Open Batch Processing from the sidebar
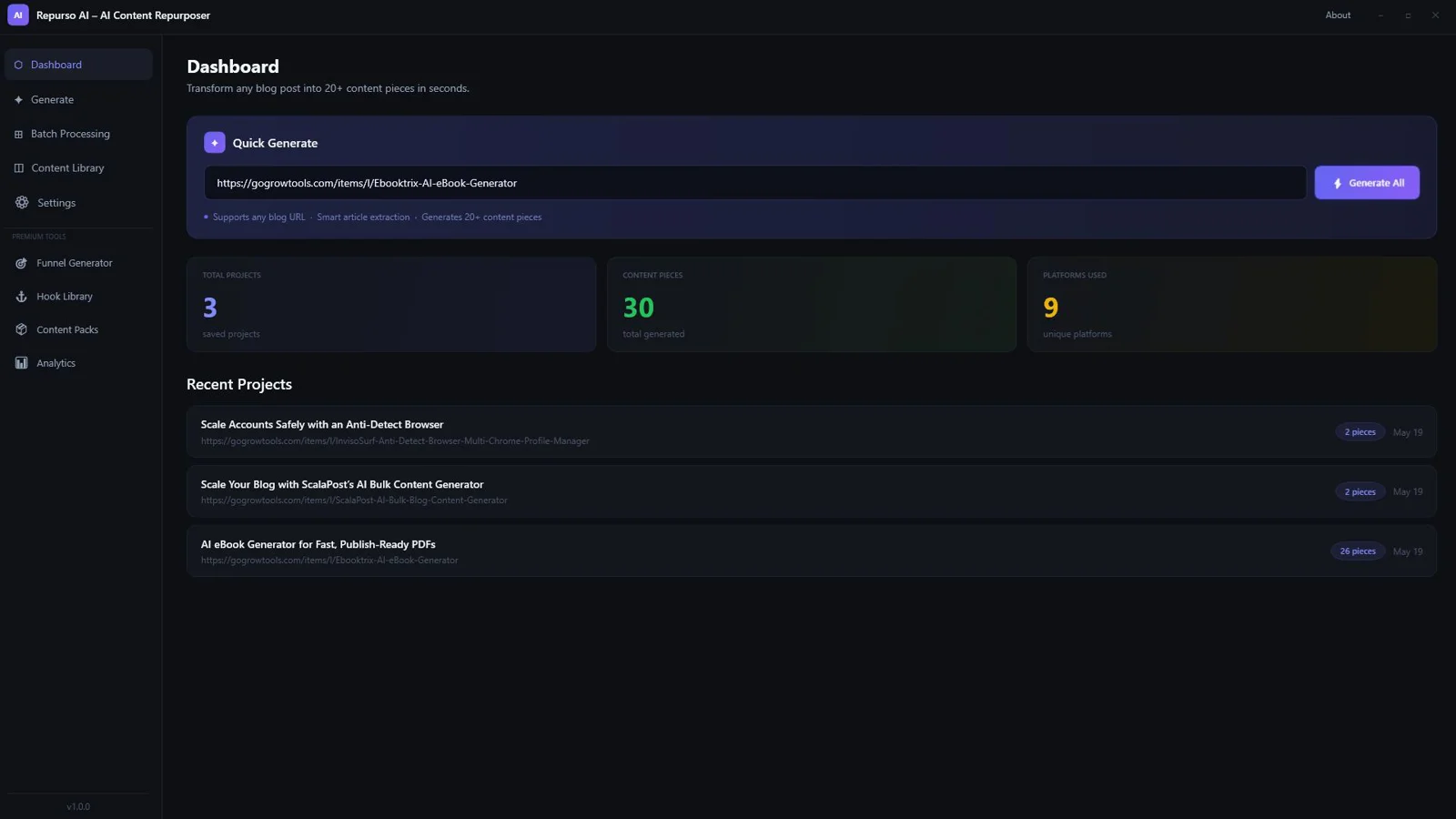The width and height of the screenshot is (1456, 819). tap(78, 134)
